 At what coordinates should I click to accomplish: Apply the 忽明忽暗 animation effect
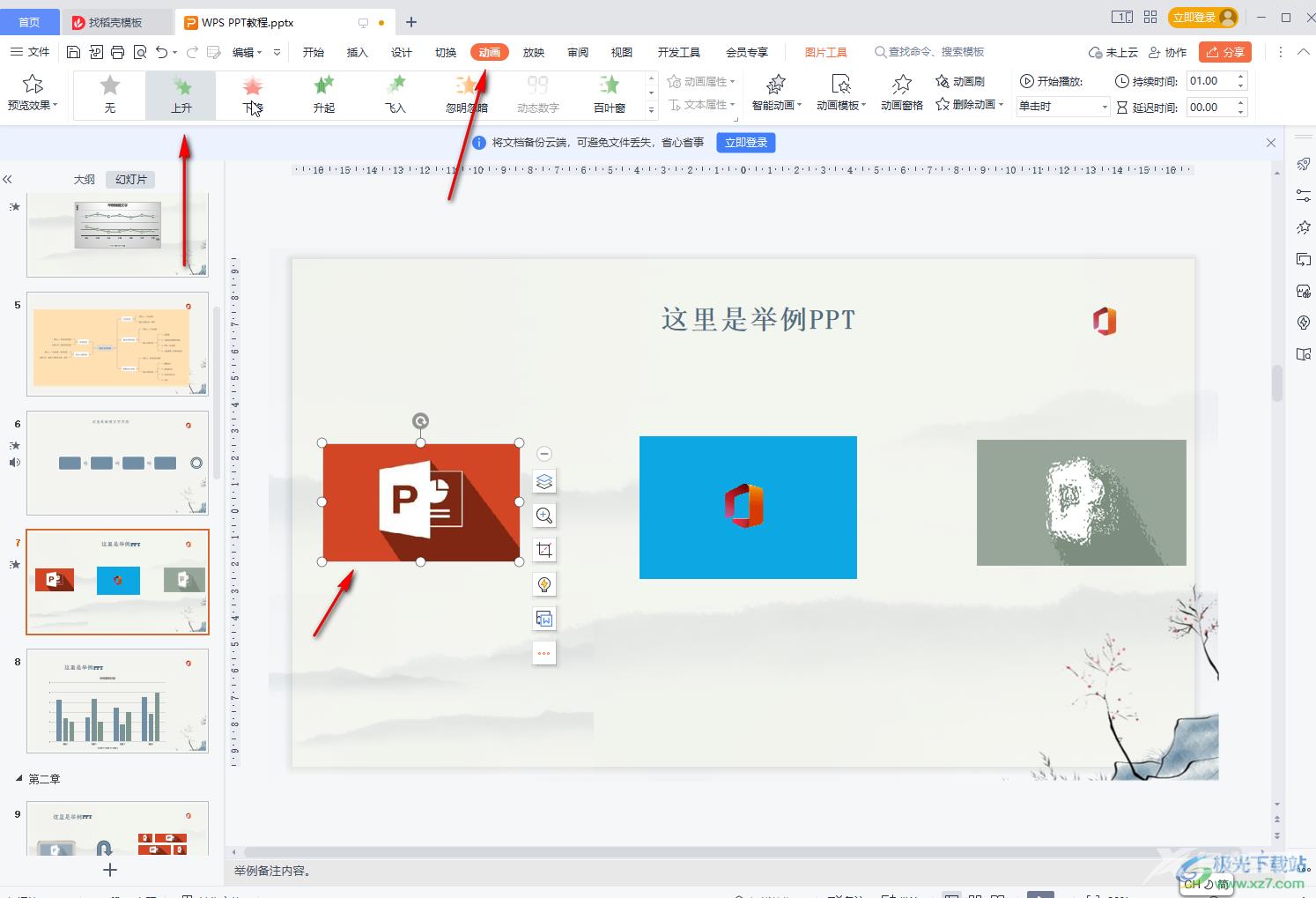(467, 94)
